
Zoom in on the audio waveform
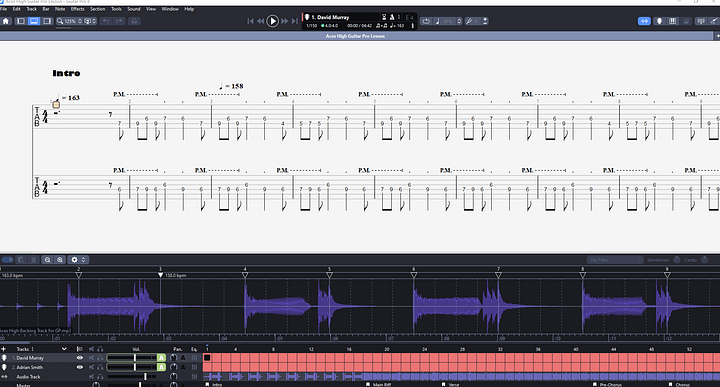[x=60, y=260]
